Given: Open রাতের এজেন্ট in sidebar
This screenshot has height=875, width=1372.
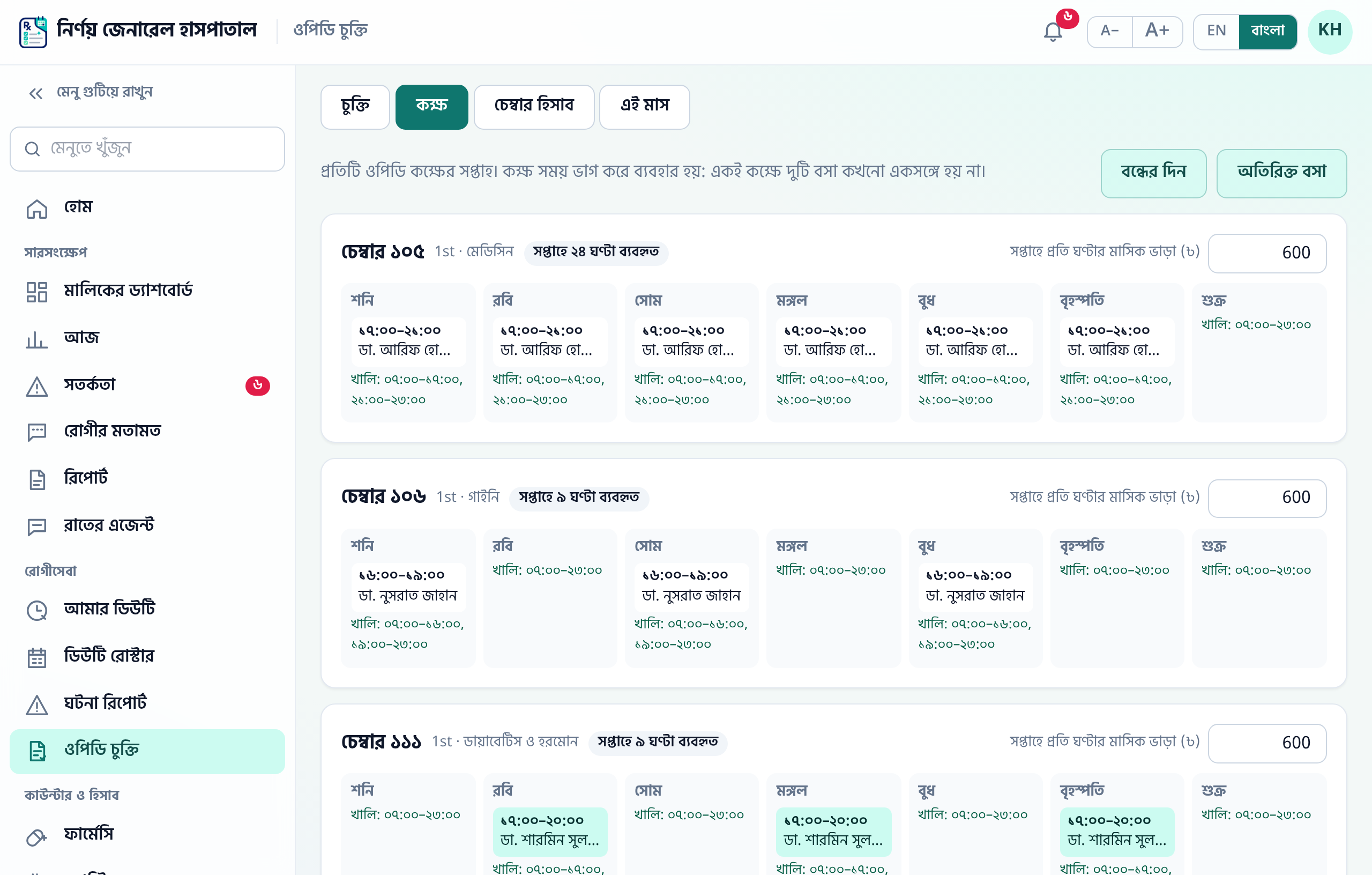Looking at the screenshot, I should [147, 525].
